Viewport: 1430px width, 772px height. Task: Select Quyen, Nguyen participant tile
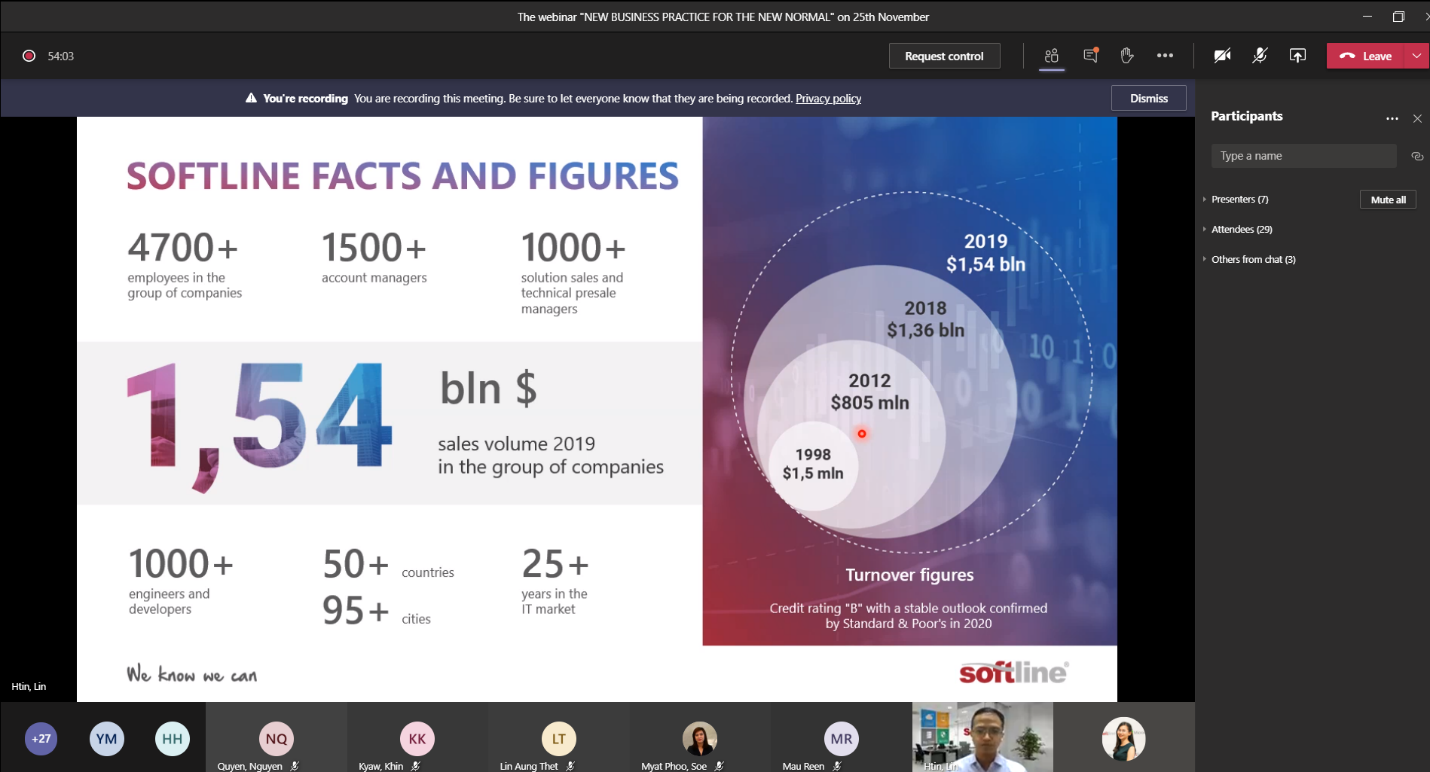point(276,737)
